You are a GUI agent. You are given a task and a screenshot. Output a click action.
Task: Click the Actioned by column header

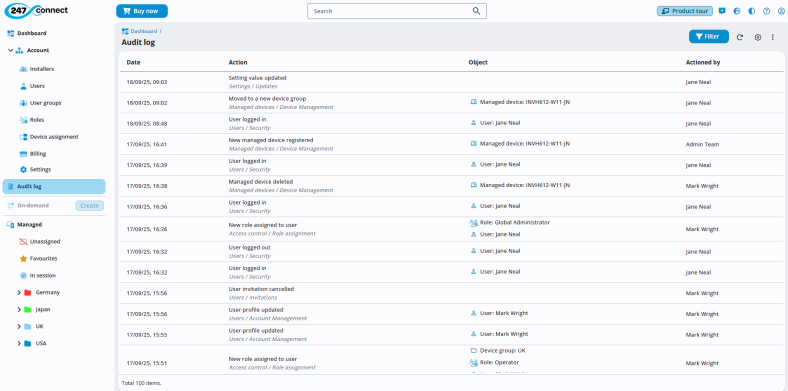pyautogui.click(x=703, y=62)
